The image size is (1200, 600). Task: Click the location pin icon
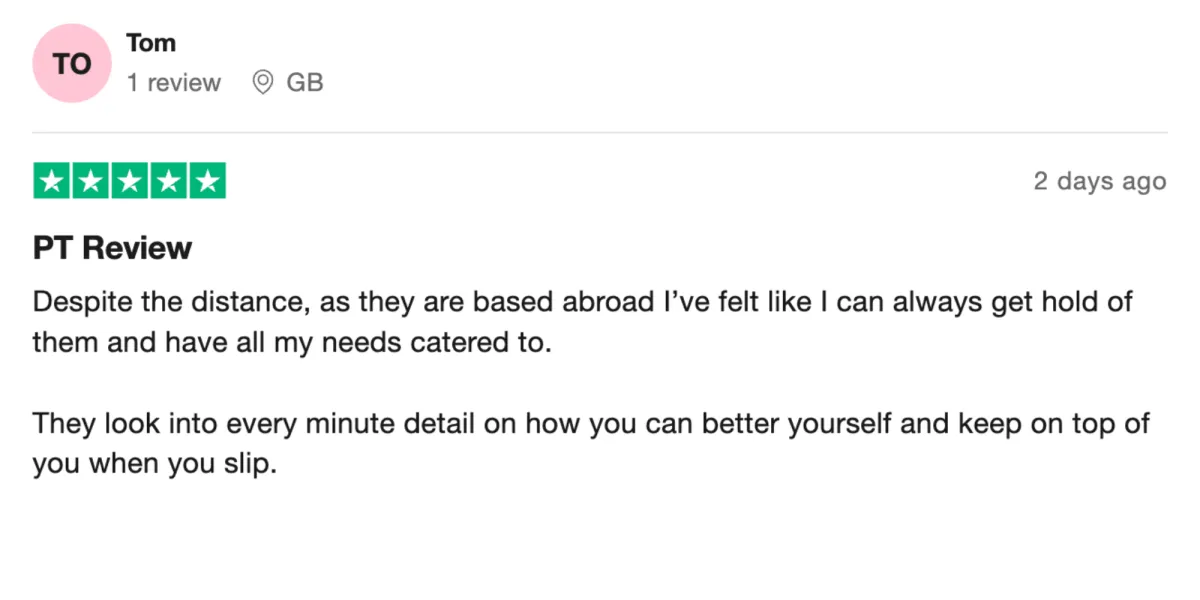click(x=263, y=83)
